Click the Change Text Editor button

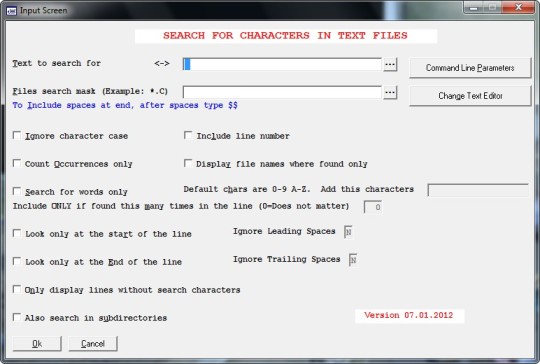click(470, 96)
